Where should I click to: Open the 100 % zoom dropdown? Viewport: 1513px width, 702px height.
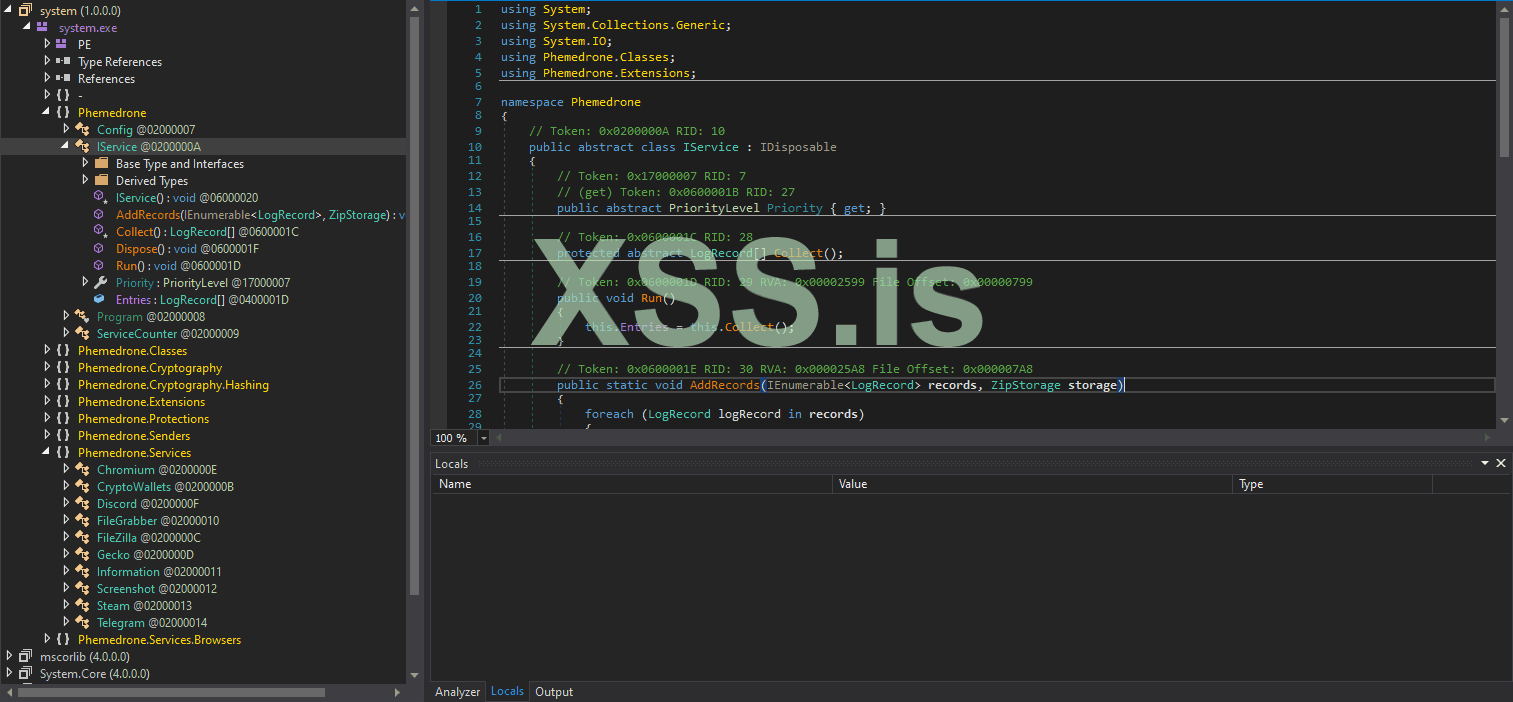(484, 438)
